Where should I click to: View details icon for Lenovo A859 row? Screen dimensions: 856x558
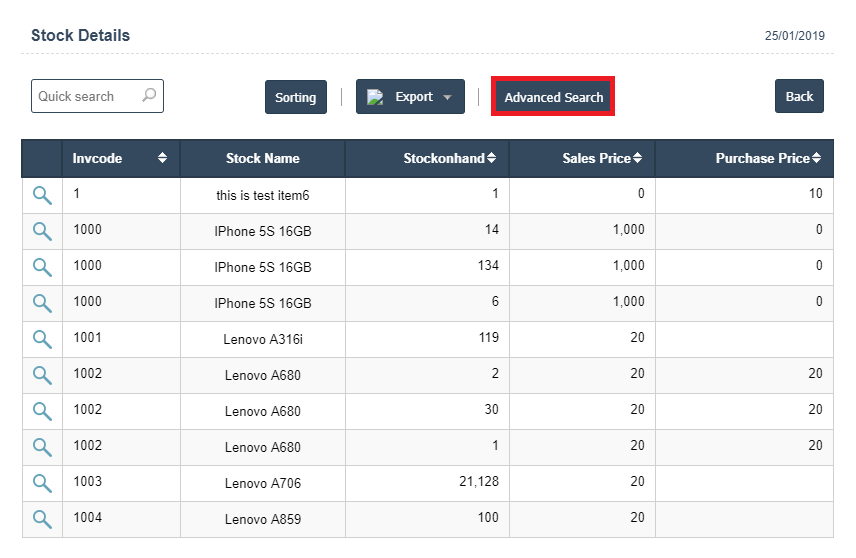point(42,519)
